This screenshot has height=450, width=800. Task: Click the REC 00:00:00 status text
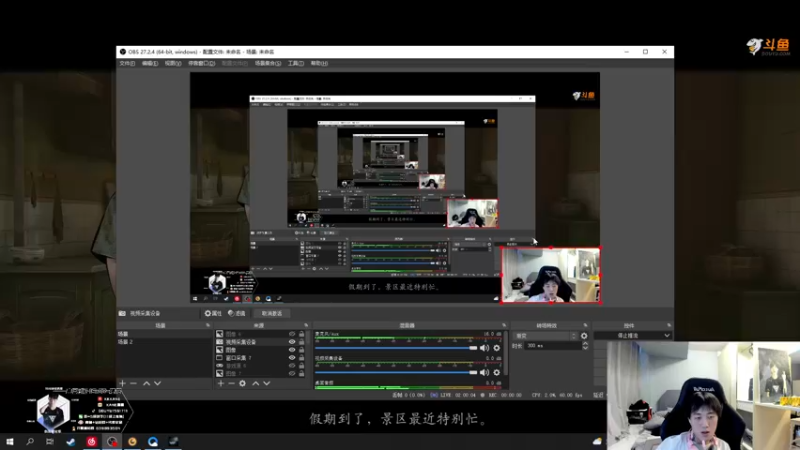point(505,395)
